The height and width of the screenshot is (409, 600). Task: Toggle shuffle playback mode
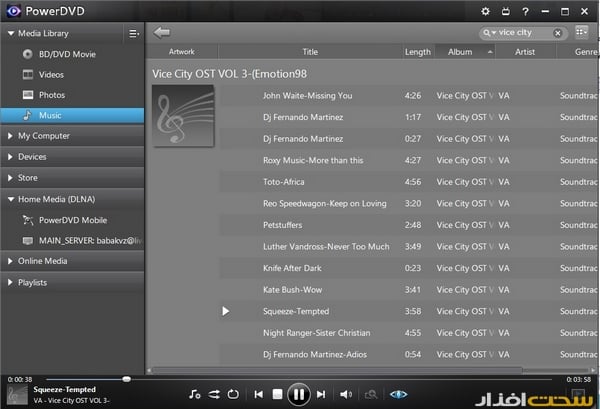[213, 394]
